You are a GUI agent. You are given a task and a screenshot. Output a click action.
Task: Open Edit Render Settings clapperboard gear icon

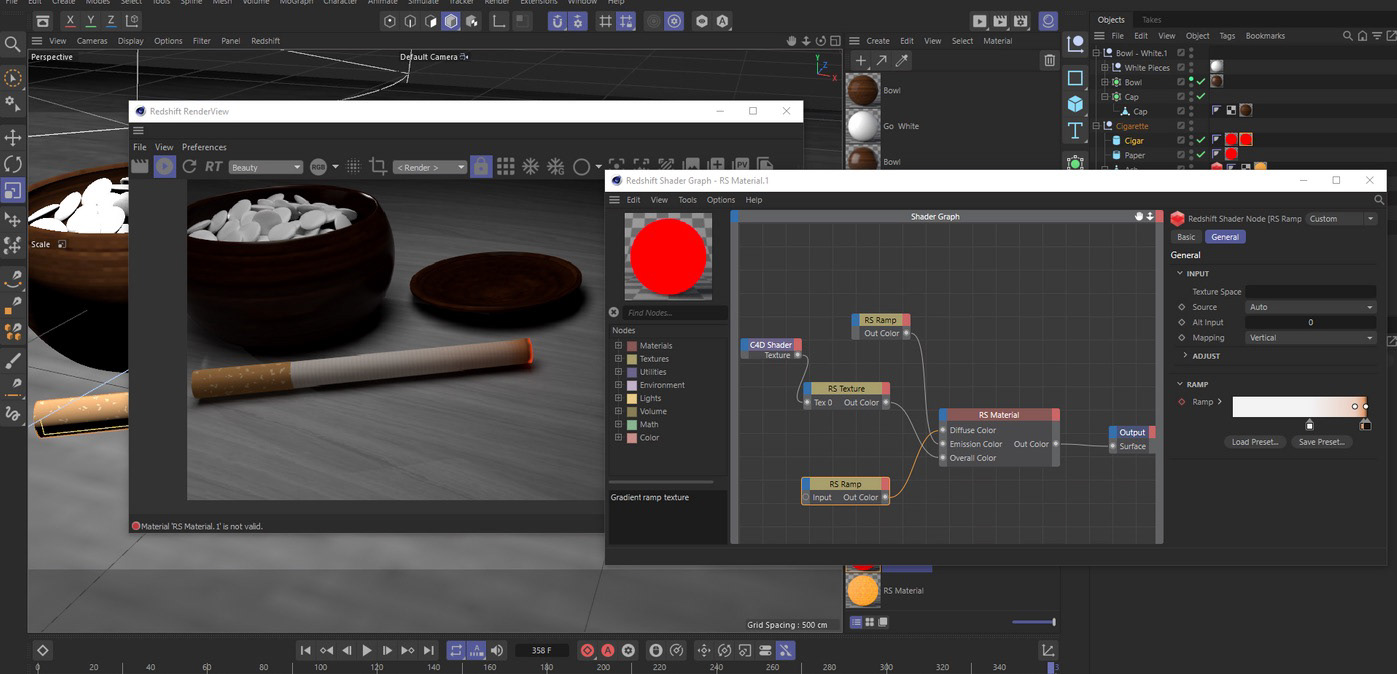[1022, 21]
